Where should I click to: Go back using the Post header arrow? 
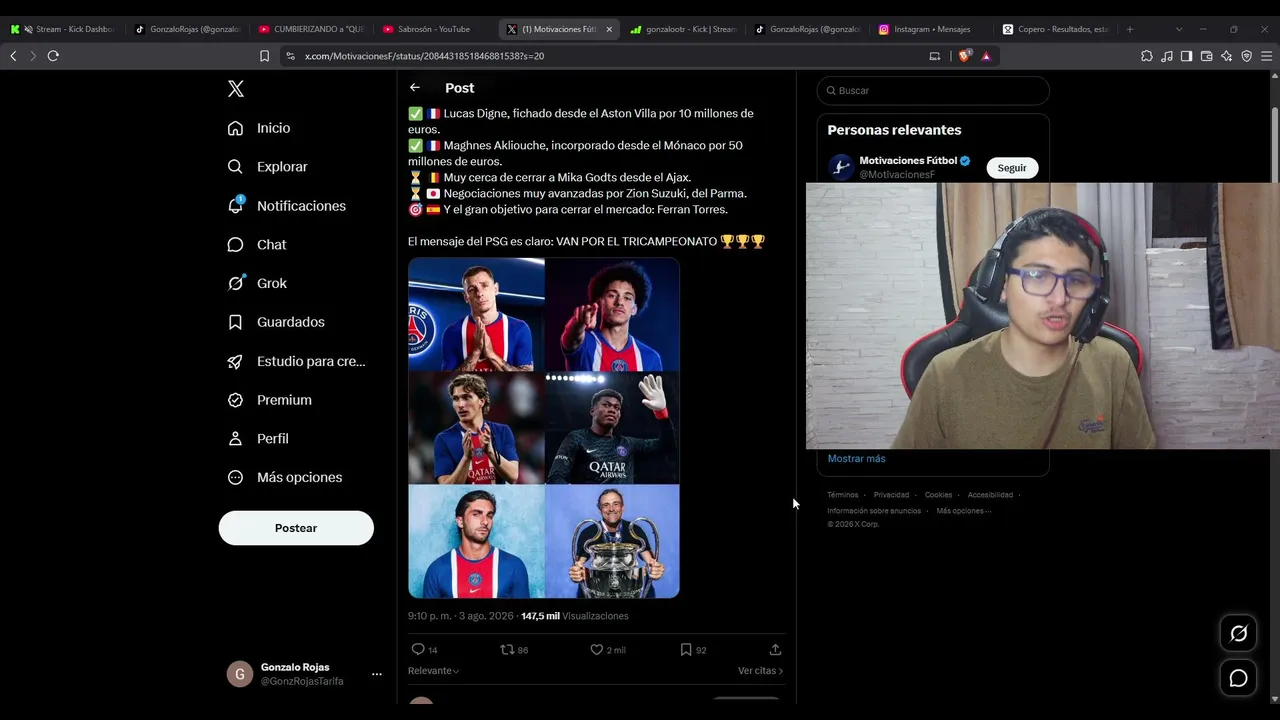[415, 88]
